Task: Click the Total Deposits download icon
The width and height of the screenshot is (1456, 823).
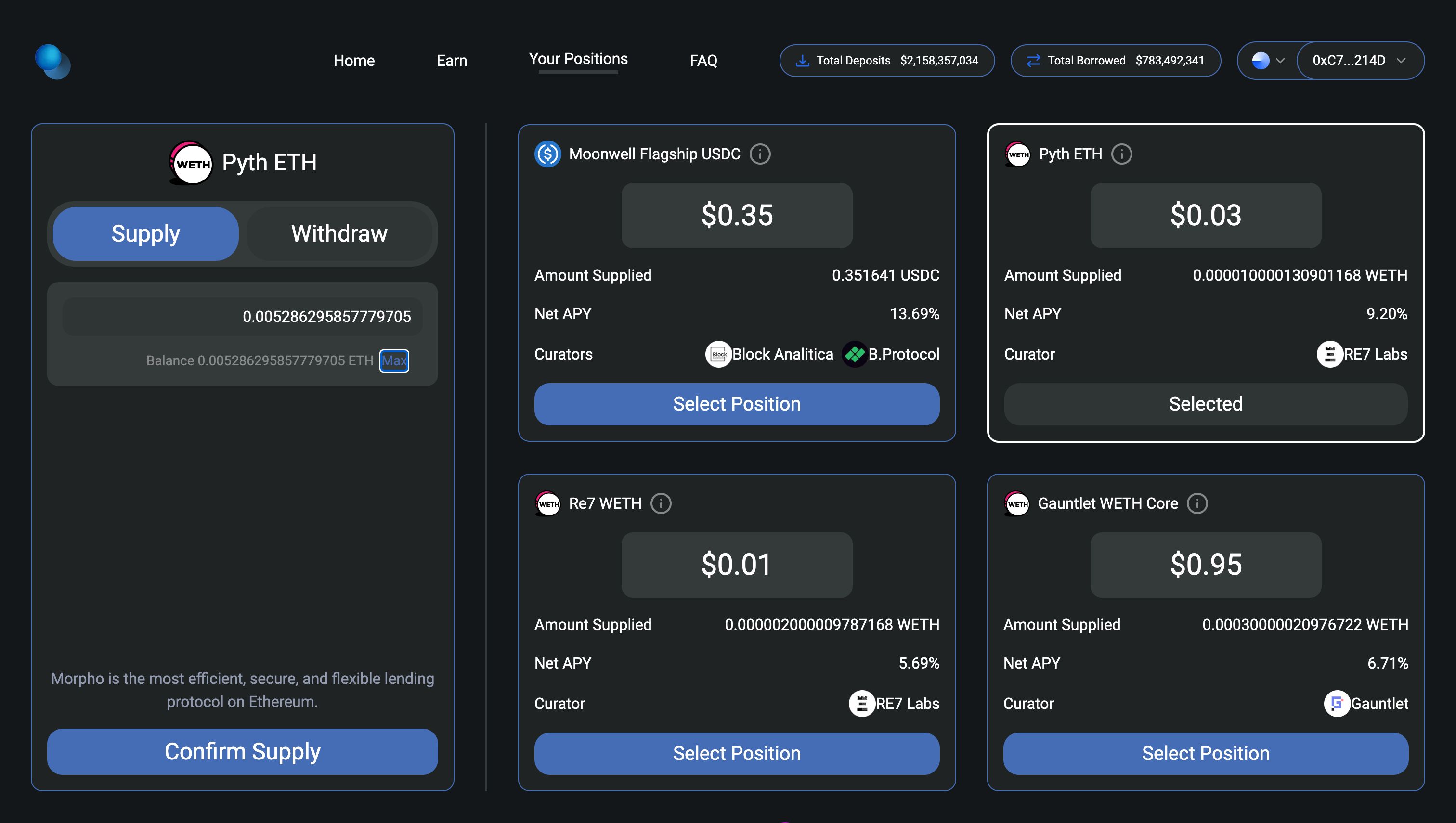Action: [x=802, y=61]
